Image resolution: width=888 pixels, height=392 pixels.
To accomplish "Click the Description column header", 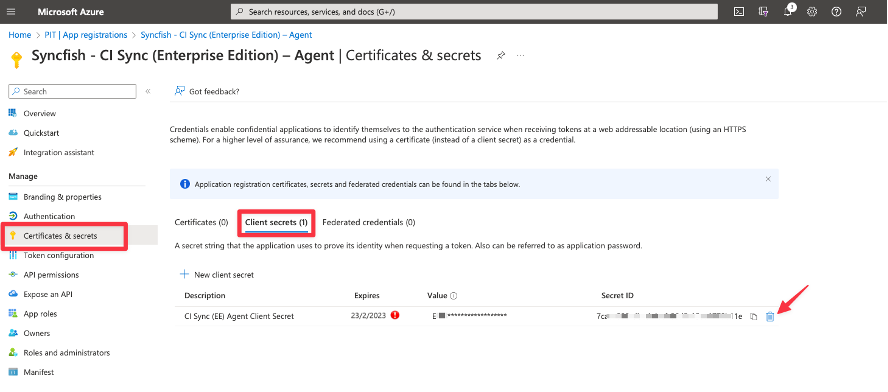I will tap(205, 296).
